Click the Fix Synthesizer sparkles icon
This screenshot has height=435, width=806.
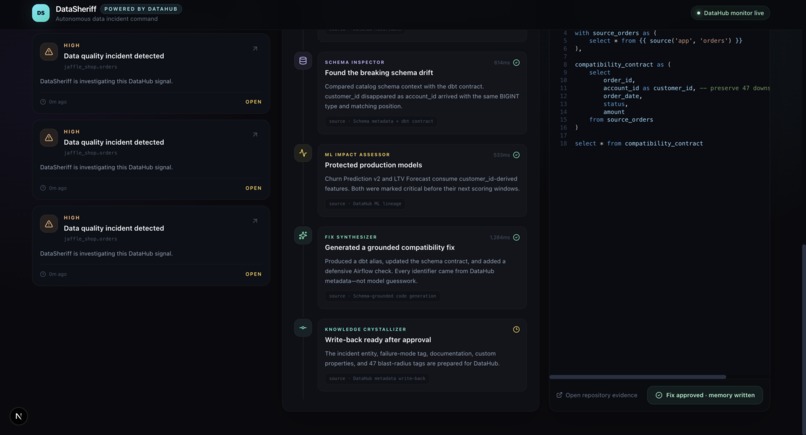[x=303, y=235]
